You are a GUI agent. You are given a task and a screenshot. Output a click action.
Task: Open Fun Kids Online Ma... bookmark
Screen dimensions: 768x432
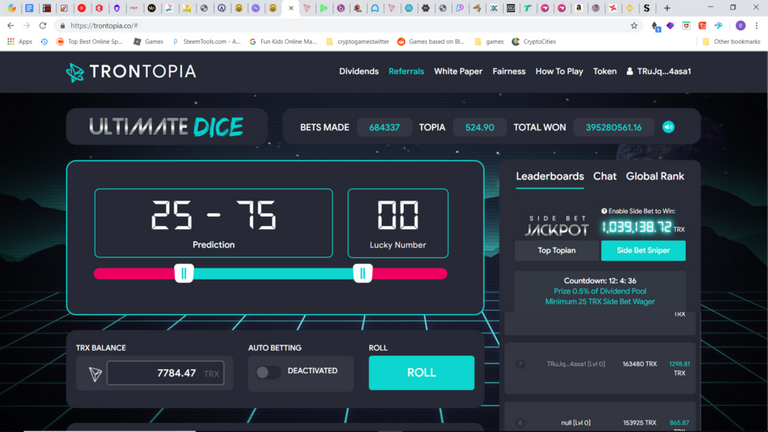[283, 42]
